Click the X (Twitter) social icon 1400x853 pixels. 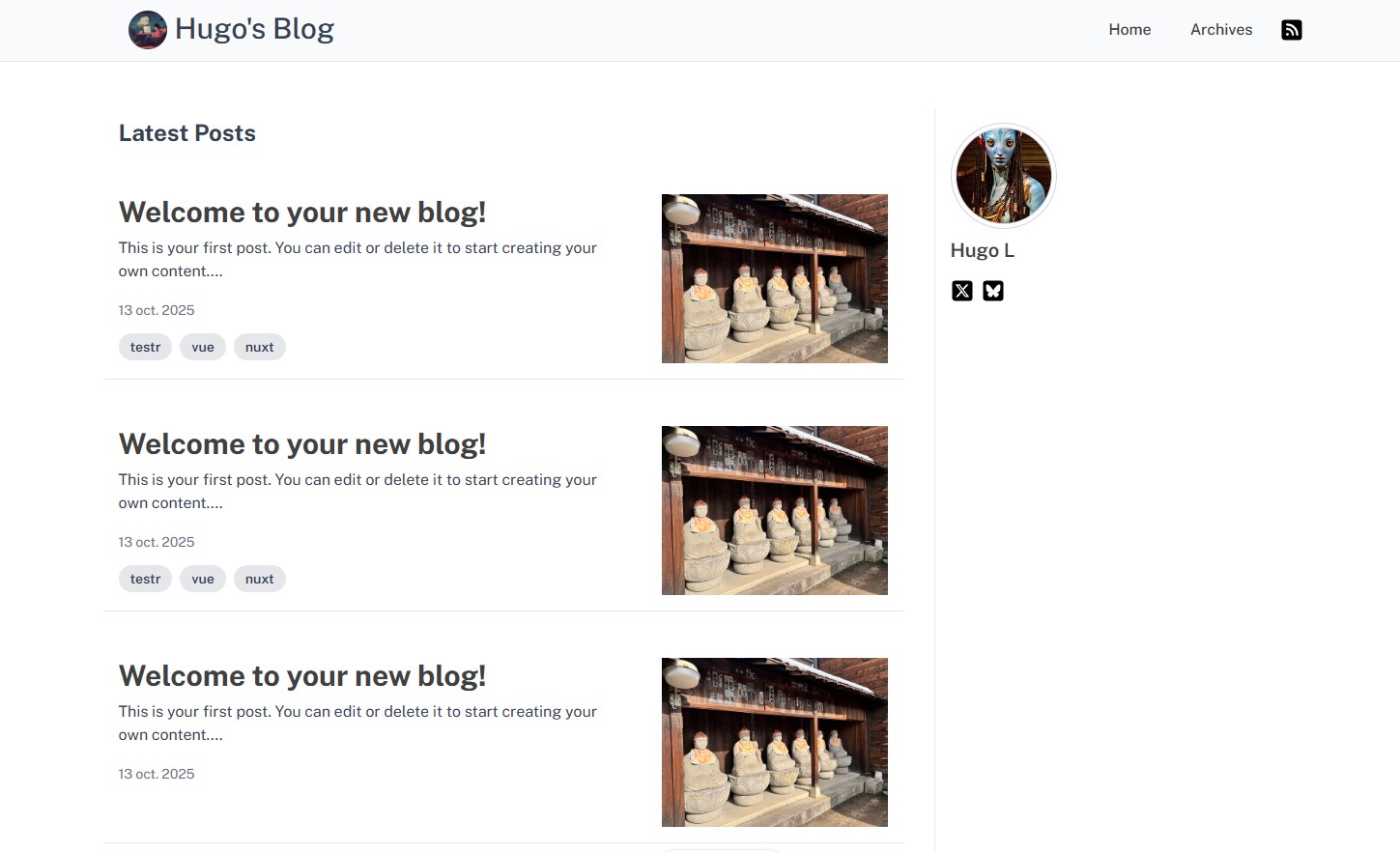[x=962, y=291]
